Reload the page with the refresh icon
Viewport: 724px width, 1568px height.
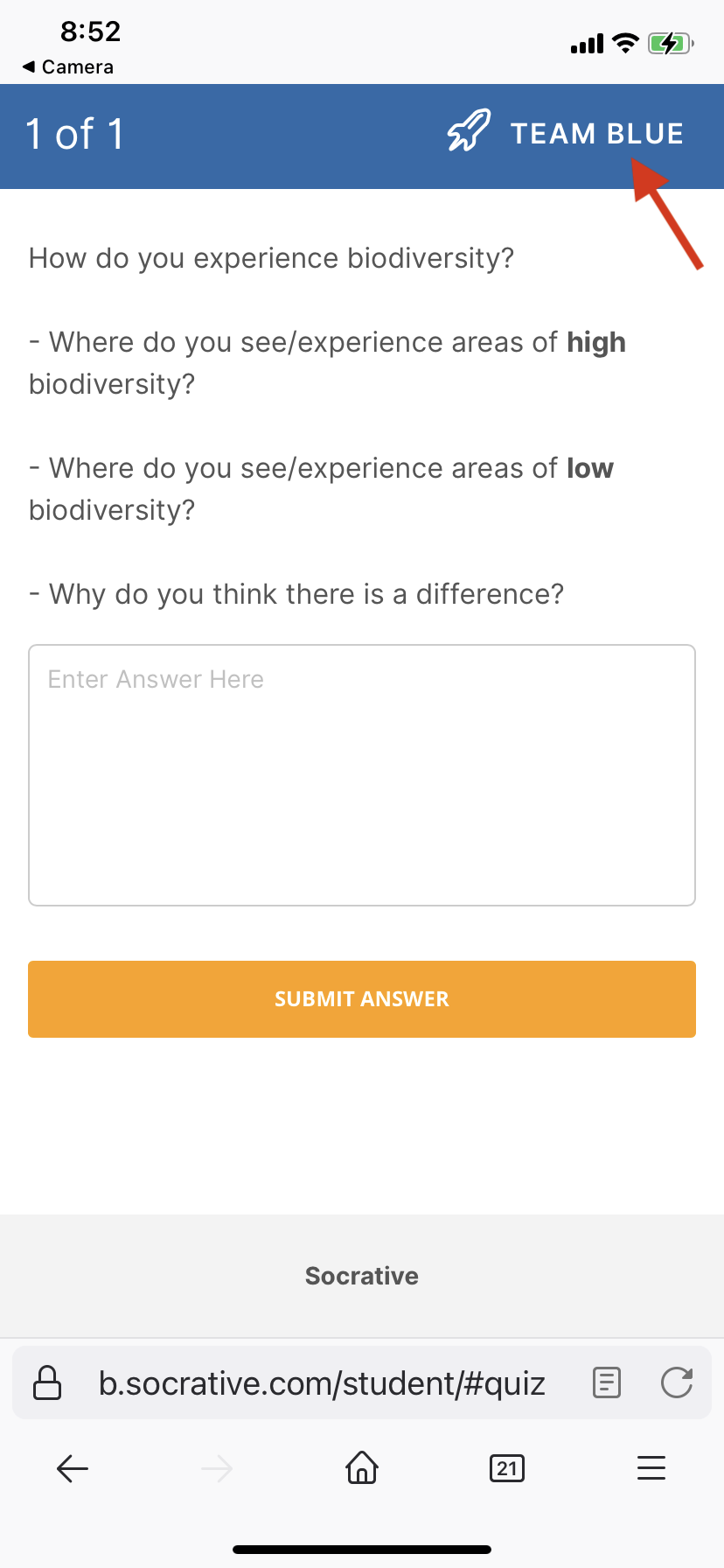pyautogui.click(x=677, y=1382)
